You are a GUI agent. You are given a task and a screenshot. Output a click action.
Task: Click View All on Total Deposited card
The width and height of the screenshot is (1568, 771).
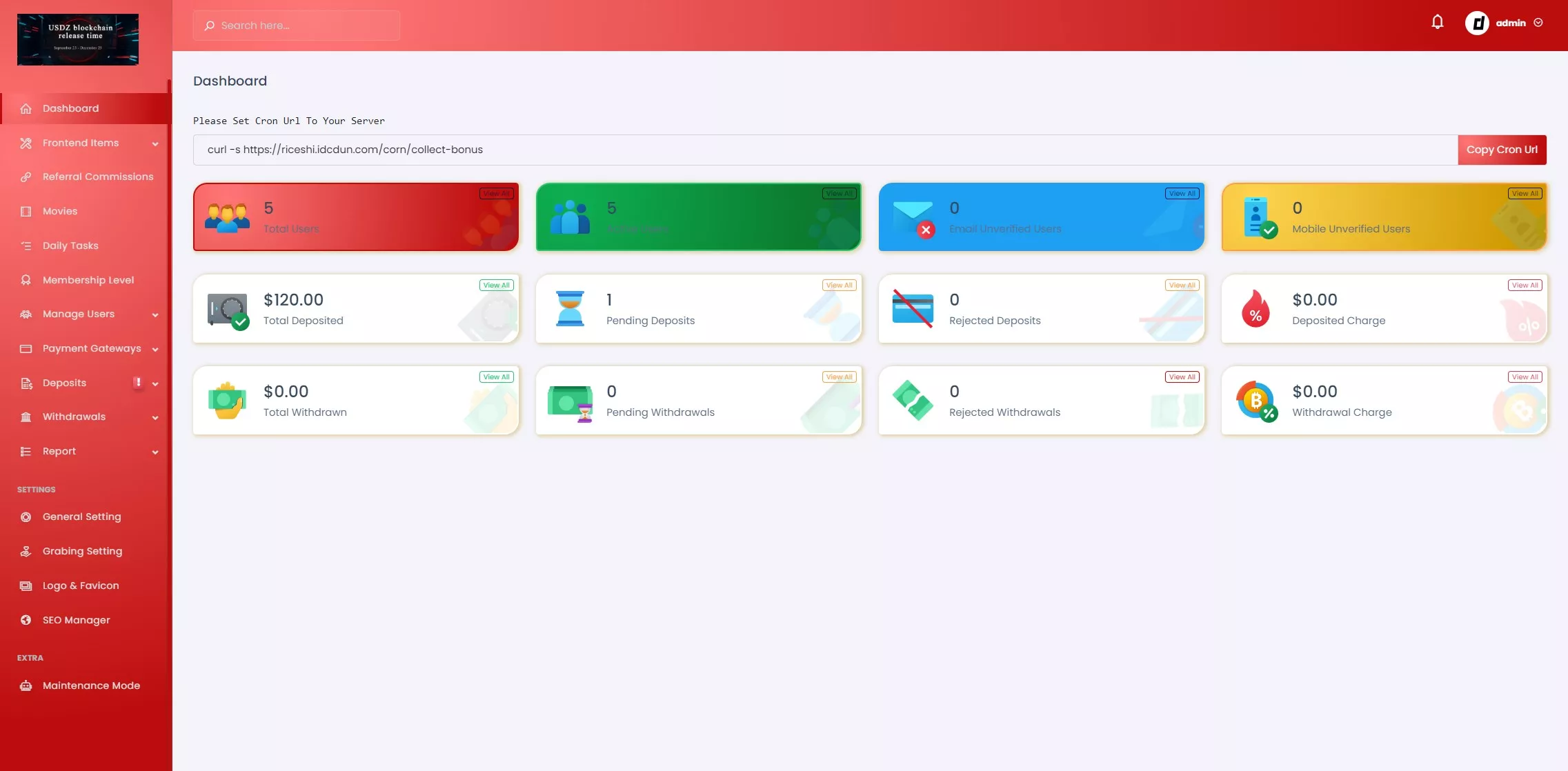[496, 286]
